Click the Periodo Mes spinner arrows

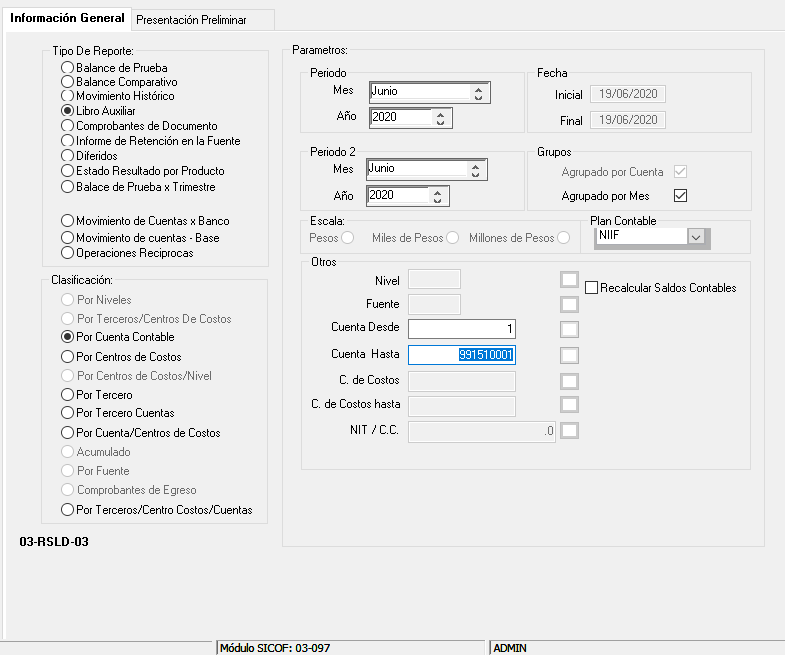pyautogui.click(x=478, y=93)
